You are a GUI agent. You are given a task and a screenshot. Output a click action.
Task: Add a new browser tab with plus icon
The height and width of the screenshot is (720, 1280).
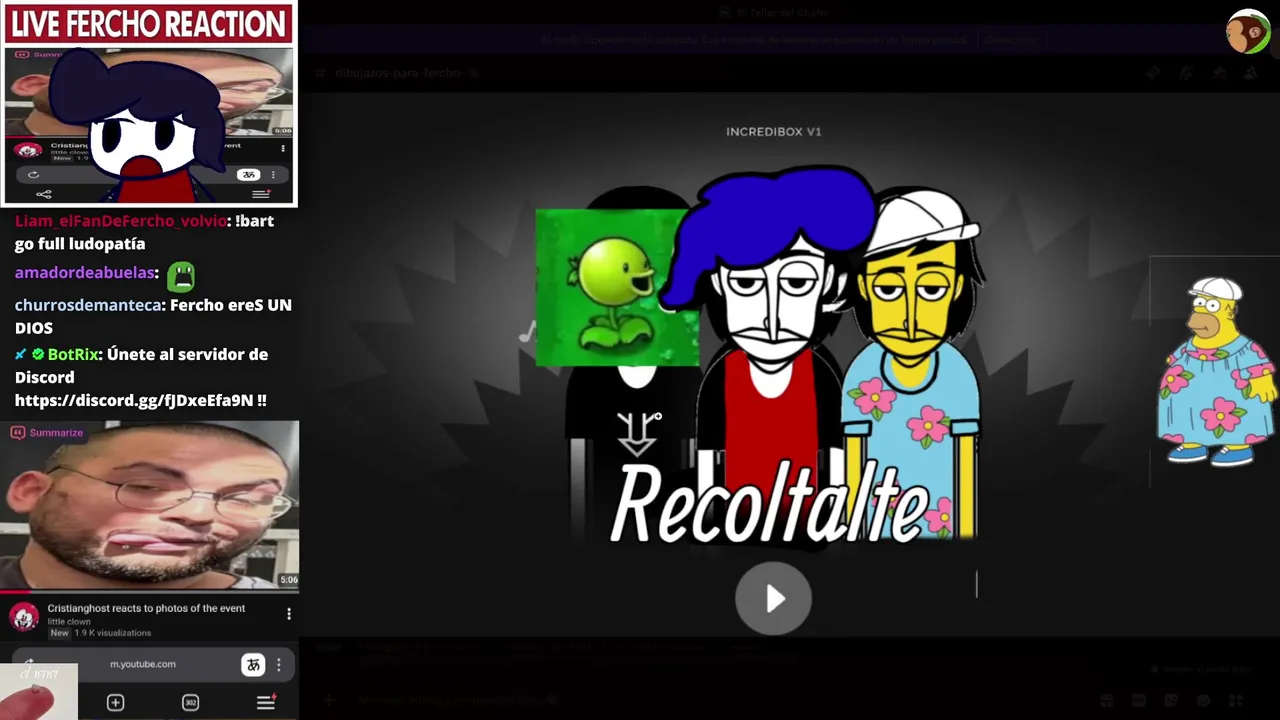point(115,703)
